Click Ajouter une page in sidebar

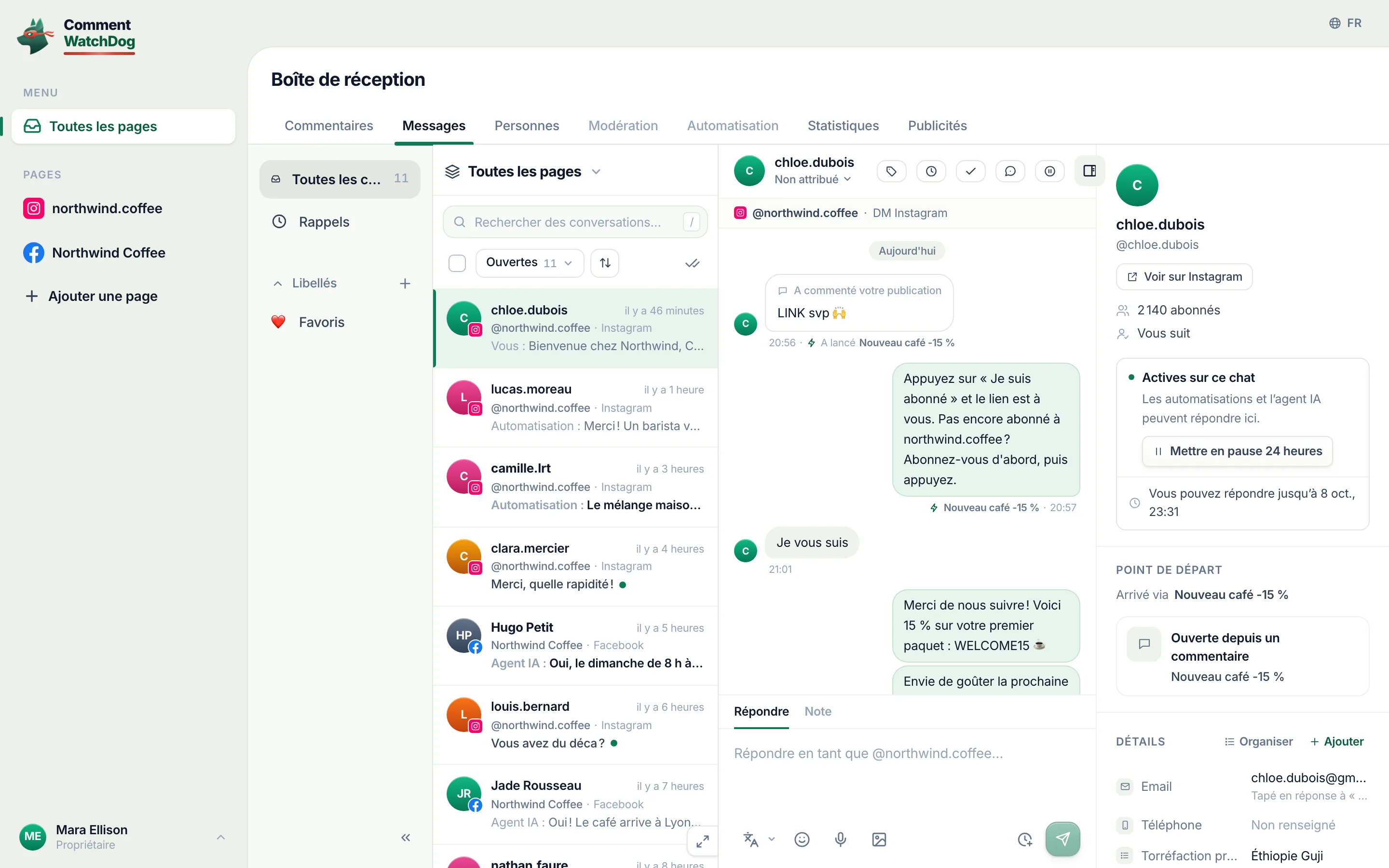coord(92,296)
